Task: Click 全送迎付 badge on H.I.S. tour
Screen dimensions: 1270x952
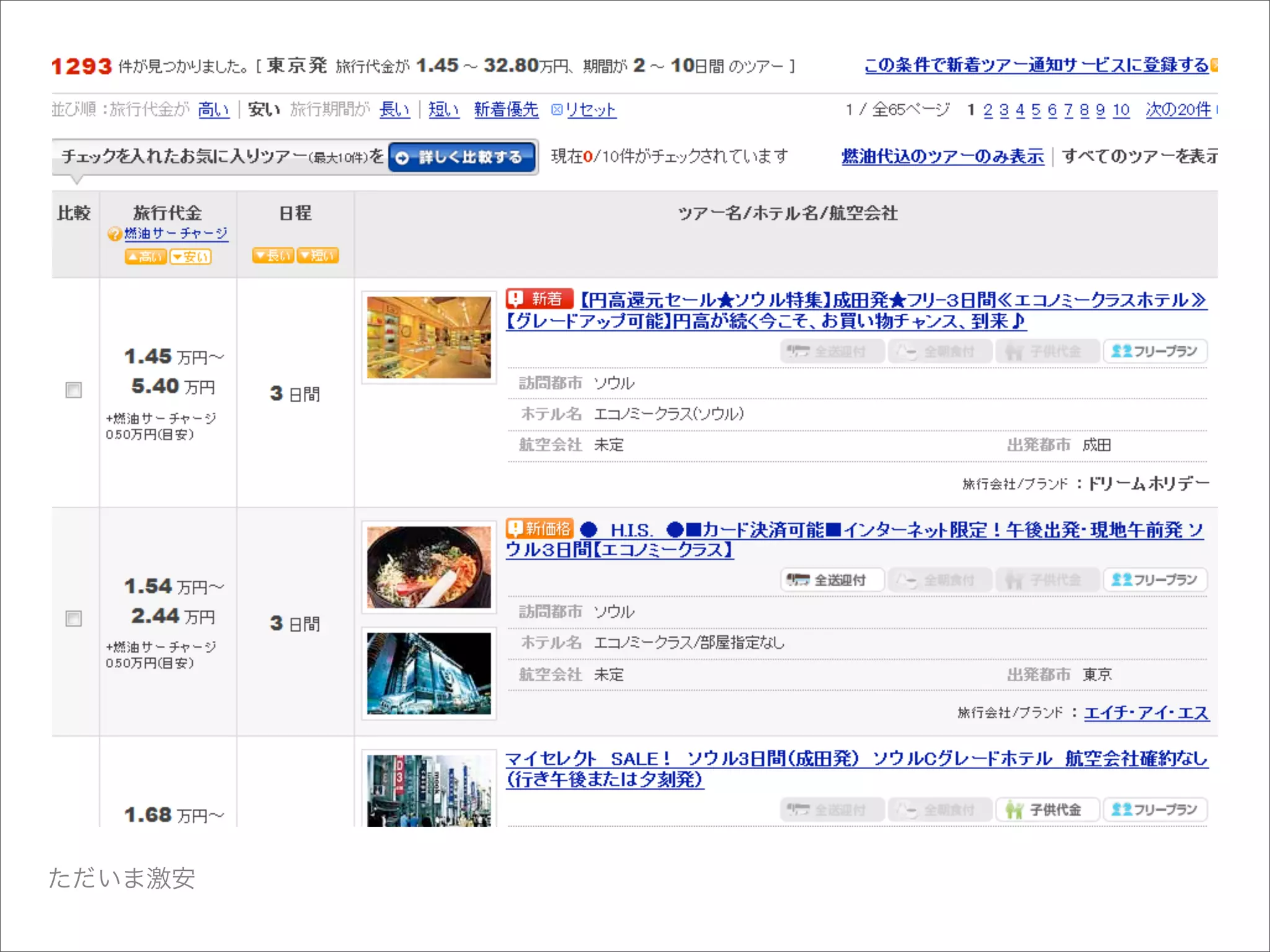Action: click(x=832, y=580)
